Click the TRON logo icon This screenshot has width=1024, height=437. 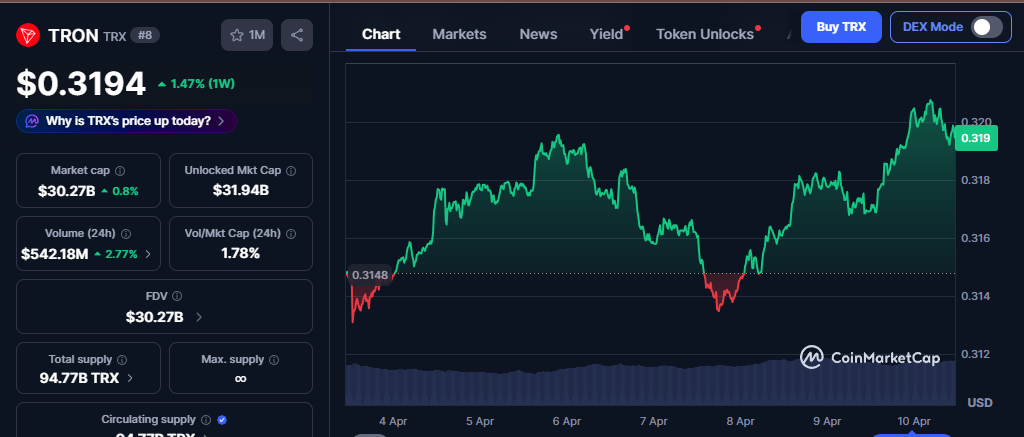click(27, 35)
